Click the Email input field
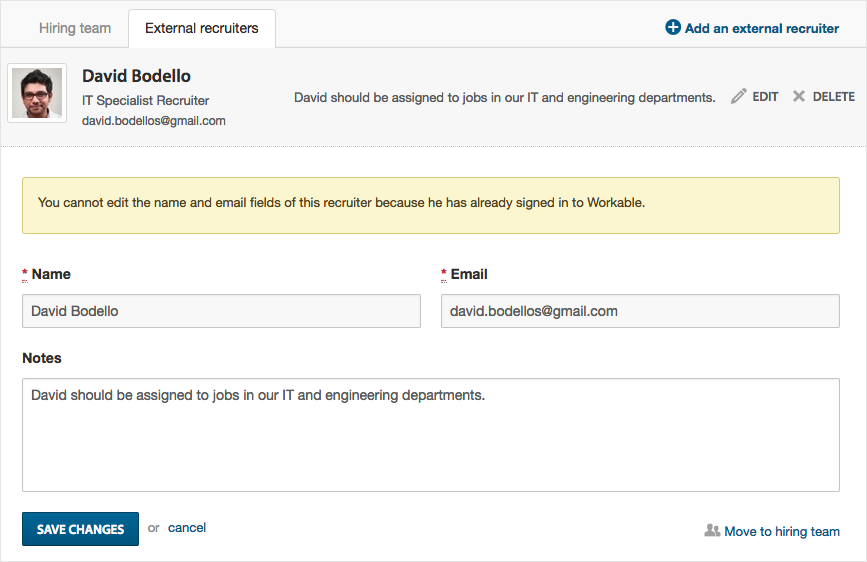The width and height of the screenshot is (867, 562). [x=640, y=311]
